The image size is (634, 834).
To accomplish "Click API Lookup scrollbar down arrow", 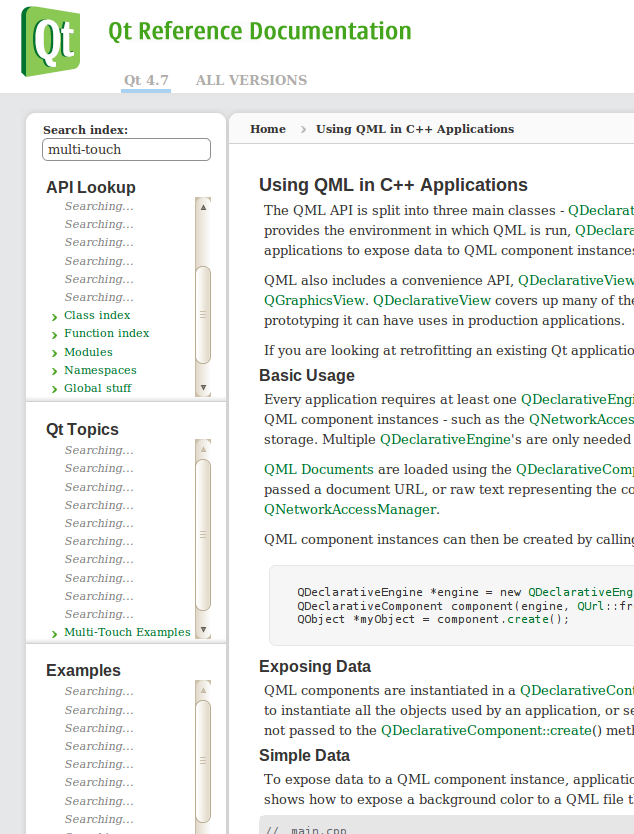I will point(203,388).
